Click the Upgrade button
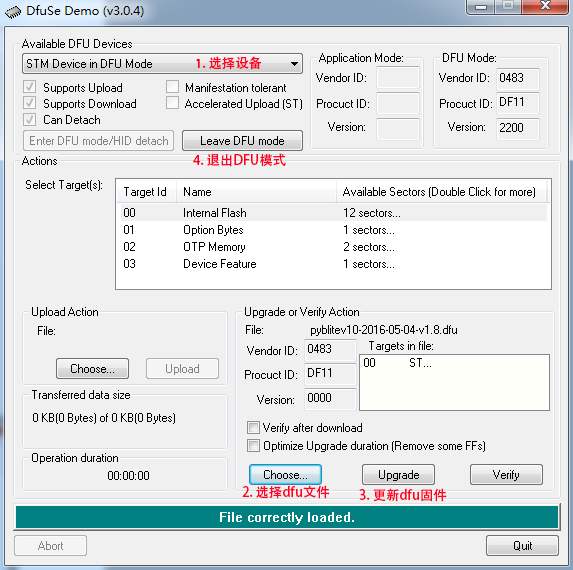This screenshot has width=573, height=570. [x=398, y=475]
